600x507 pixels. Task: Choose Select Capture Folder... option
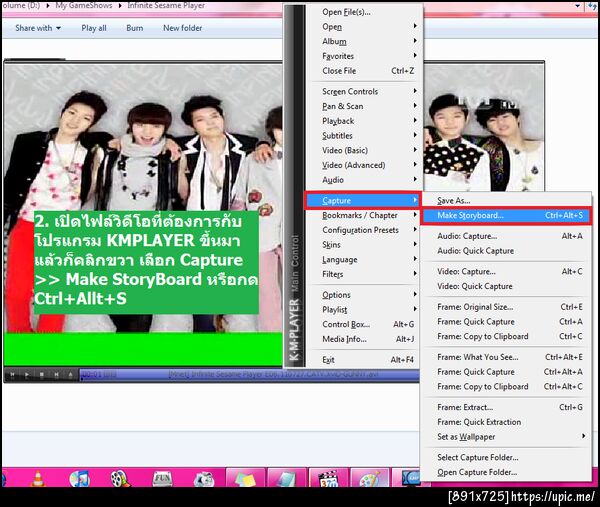pyautogui.click(x=506, y=457)
